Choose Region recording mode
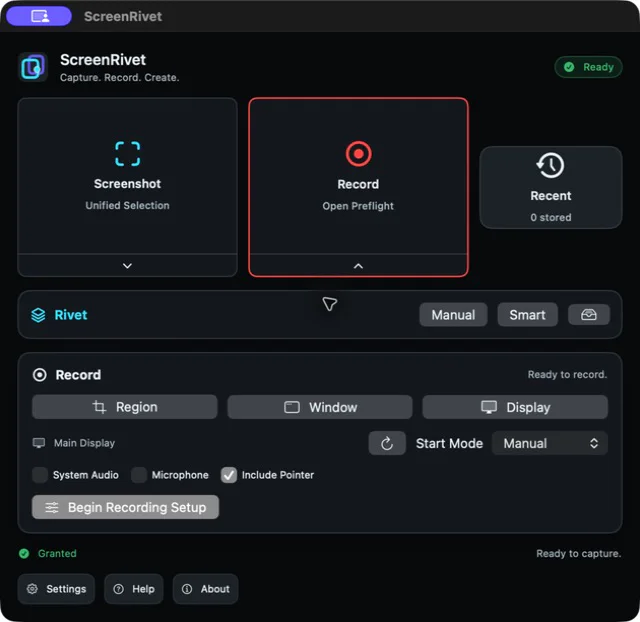The image size is (640, 622). 124,407
